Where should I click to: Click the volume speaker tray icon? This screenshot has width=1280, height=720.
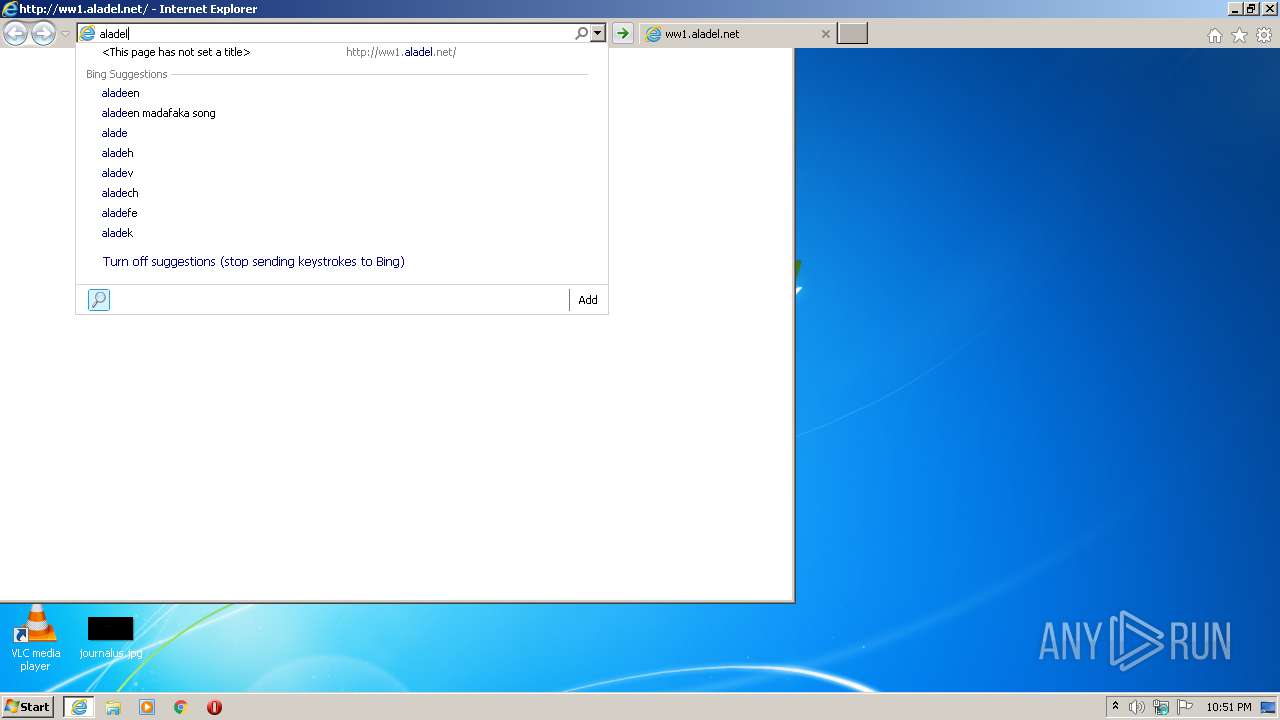pyautogui.click(x=1137, y=707)
